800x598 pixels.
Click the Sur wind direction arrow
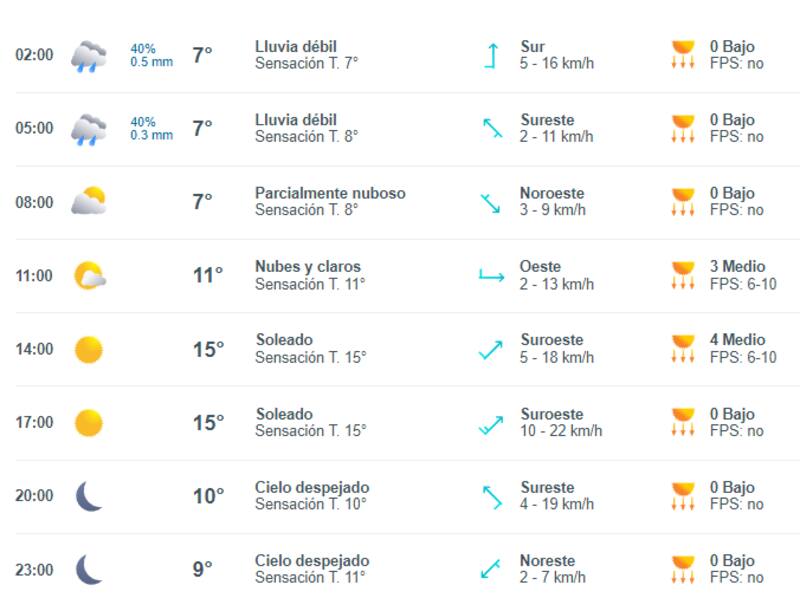coord(491,55)
